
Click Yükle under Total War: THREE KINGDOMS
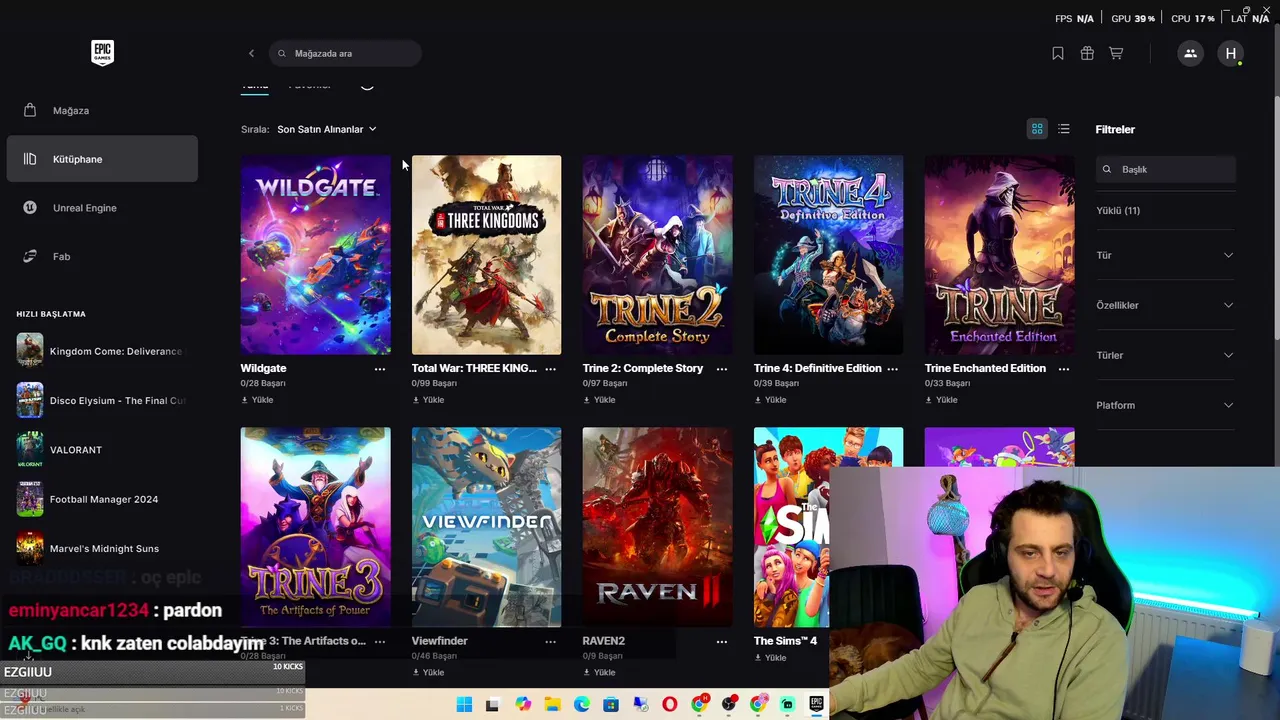(x=428, y=400)
